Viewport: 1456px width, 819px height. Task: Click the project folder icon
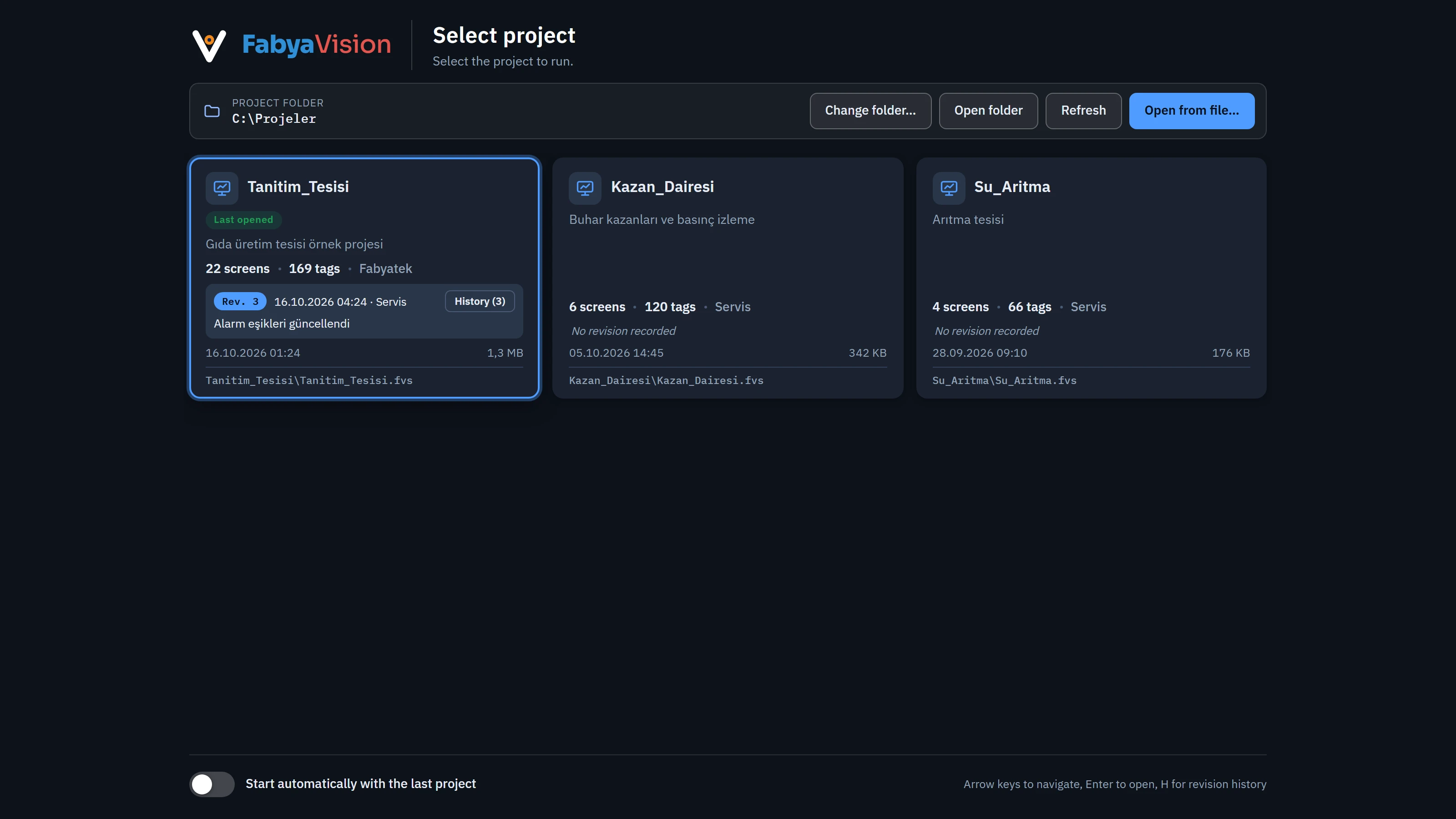coord(212,111)
